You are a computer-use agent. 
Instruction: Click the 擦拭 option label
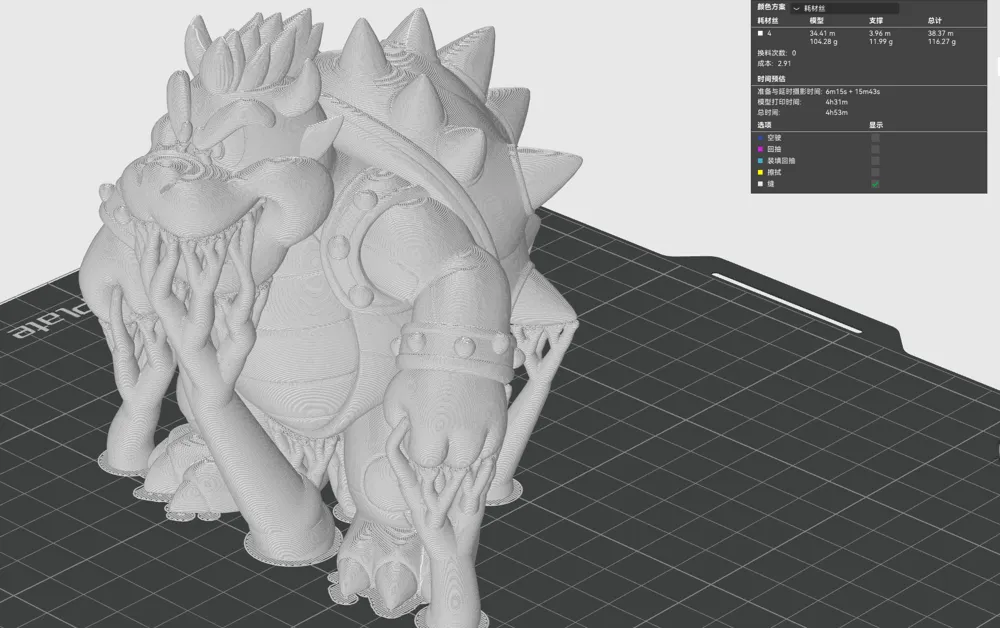(774, 172)
